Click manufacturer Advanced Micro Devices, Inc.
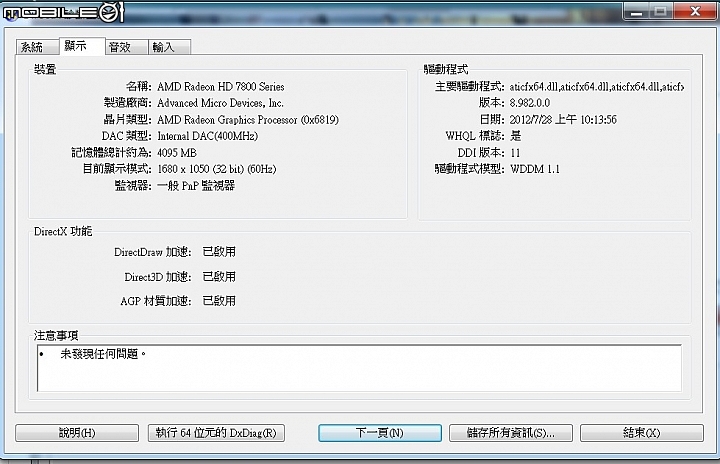Viewport: 720px width, 464px height. pos(220,103)
